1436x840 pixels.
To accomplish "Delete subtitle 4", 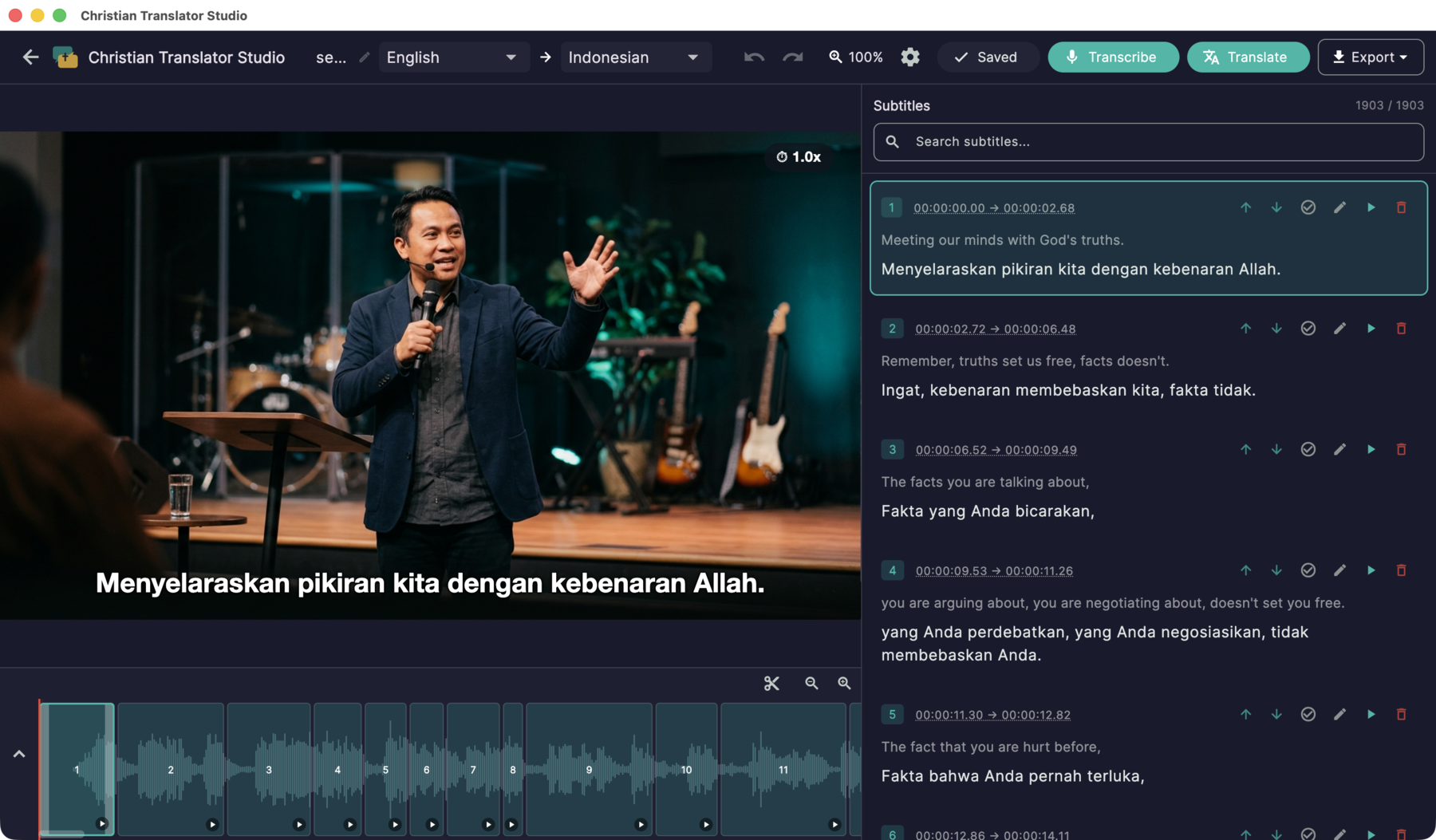I will pos(1401,570).
